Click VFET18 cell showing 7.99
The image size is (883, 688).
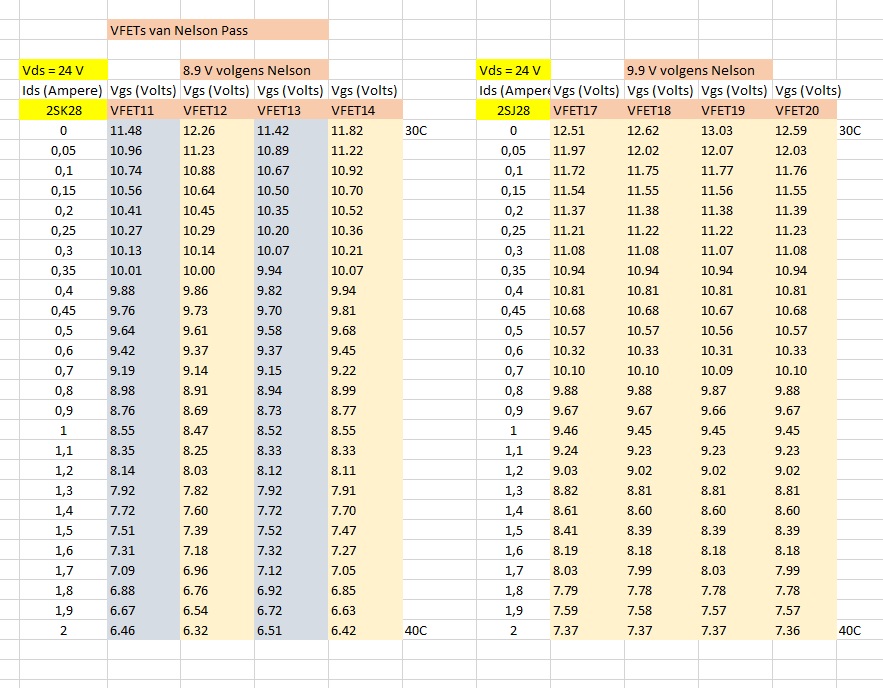click(x=661, y=570)
